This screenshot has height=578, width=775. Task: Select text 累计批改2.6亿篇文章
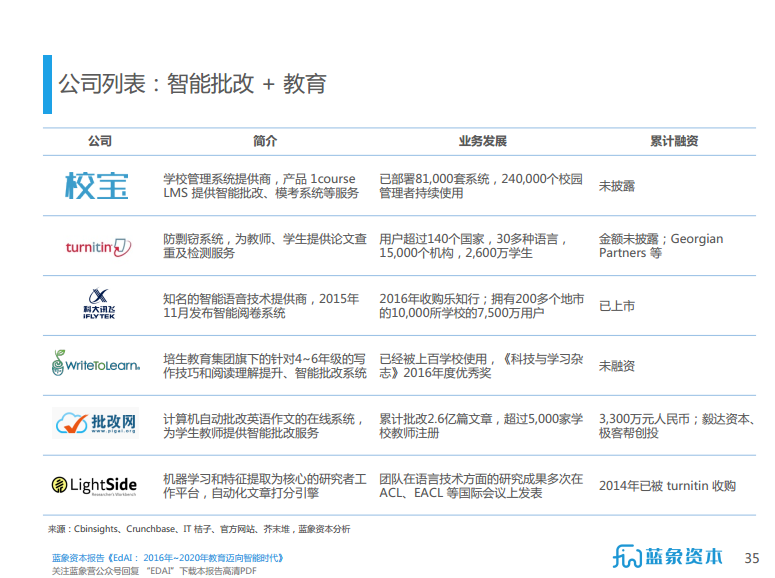[436, 419]
